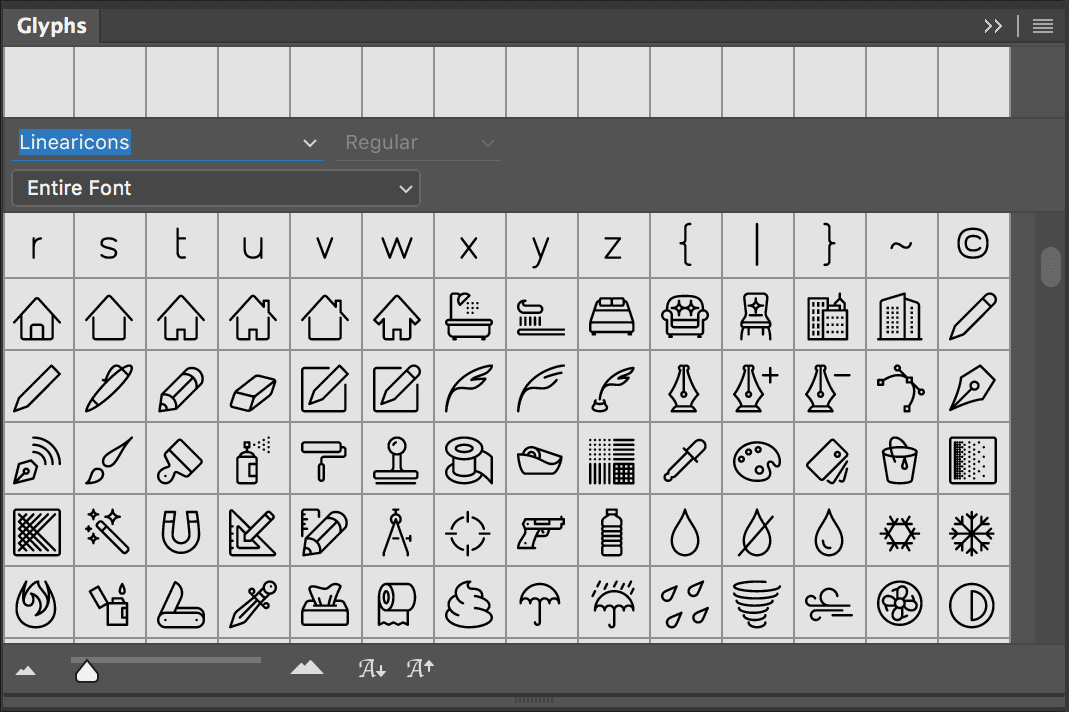
Task: Pick the color palette glyph
Action: [757, 459]
